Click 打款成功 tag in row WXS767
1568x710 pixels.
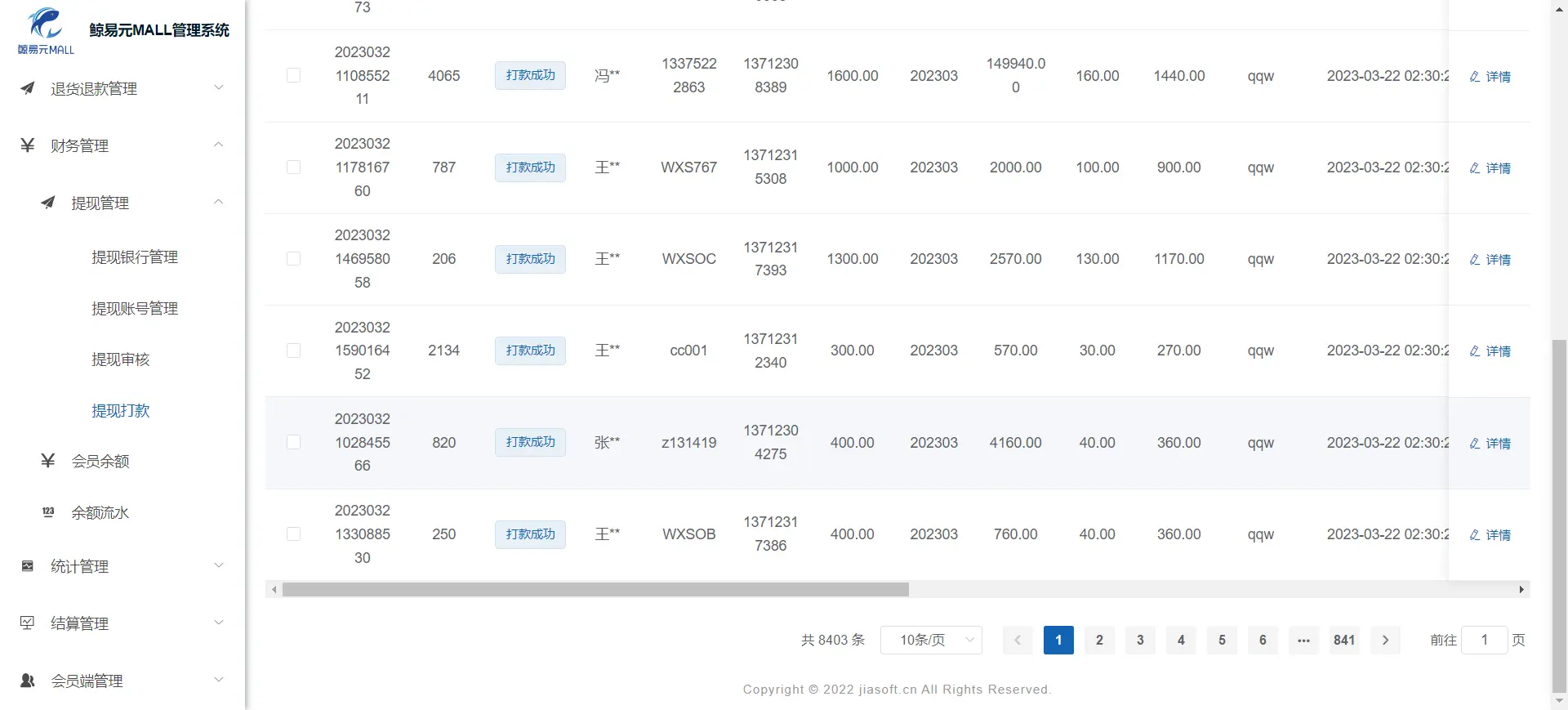[x=530, y=167]
